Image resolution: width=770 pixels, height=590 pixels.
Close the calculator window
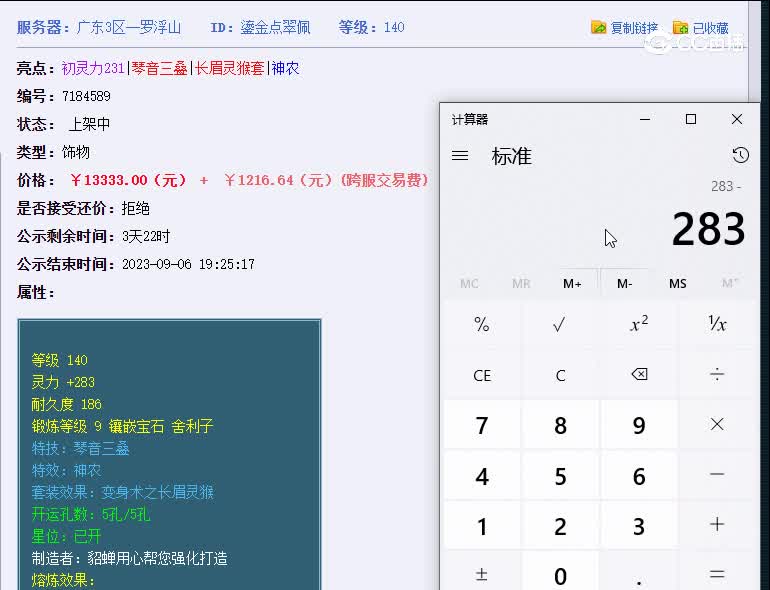coord(737,119)
